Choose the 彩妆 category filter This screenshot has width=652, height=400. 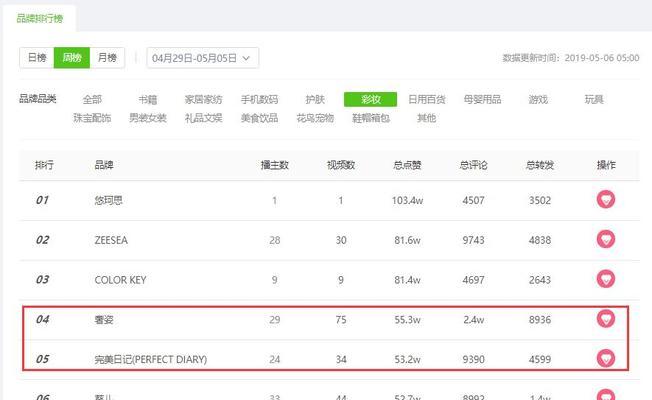tap(370, 99)
